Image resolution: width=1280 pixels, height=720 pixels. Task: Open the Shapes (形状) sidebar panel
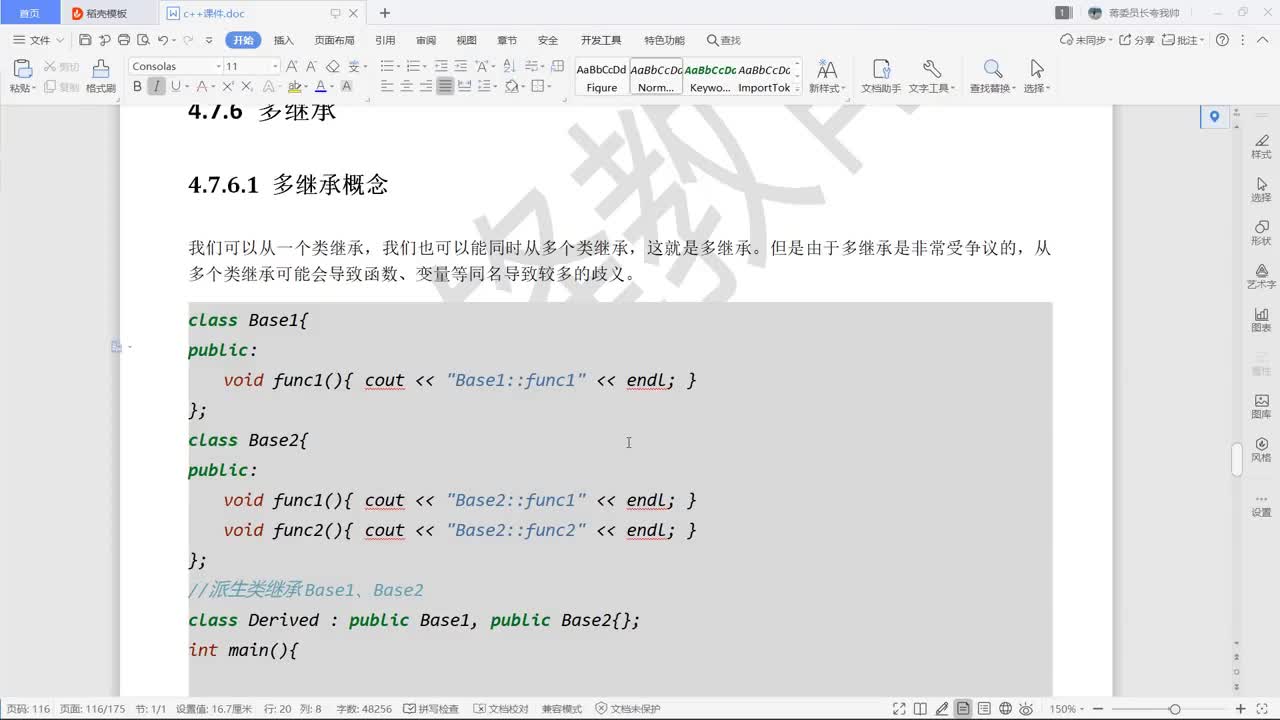click(x=1261, y=232)
